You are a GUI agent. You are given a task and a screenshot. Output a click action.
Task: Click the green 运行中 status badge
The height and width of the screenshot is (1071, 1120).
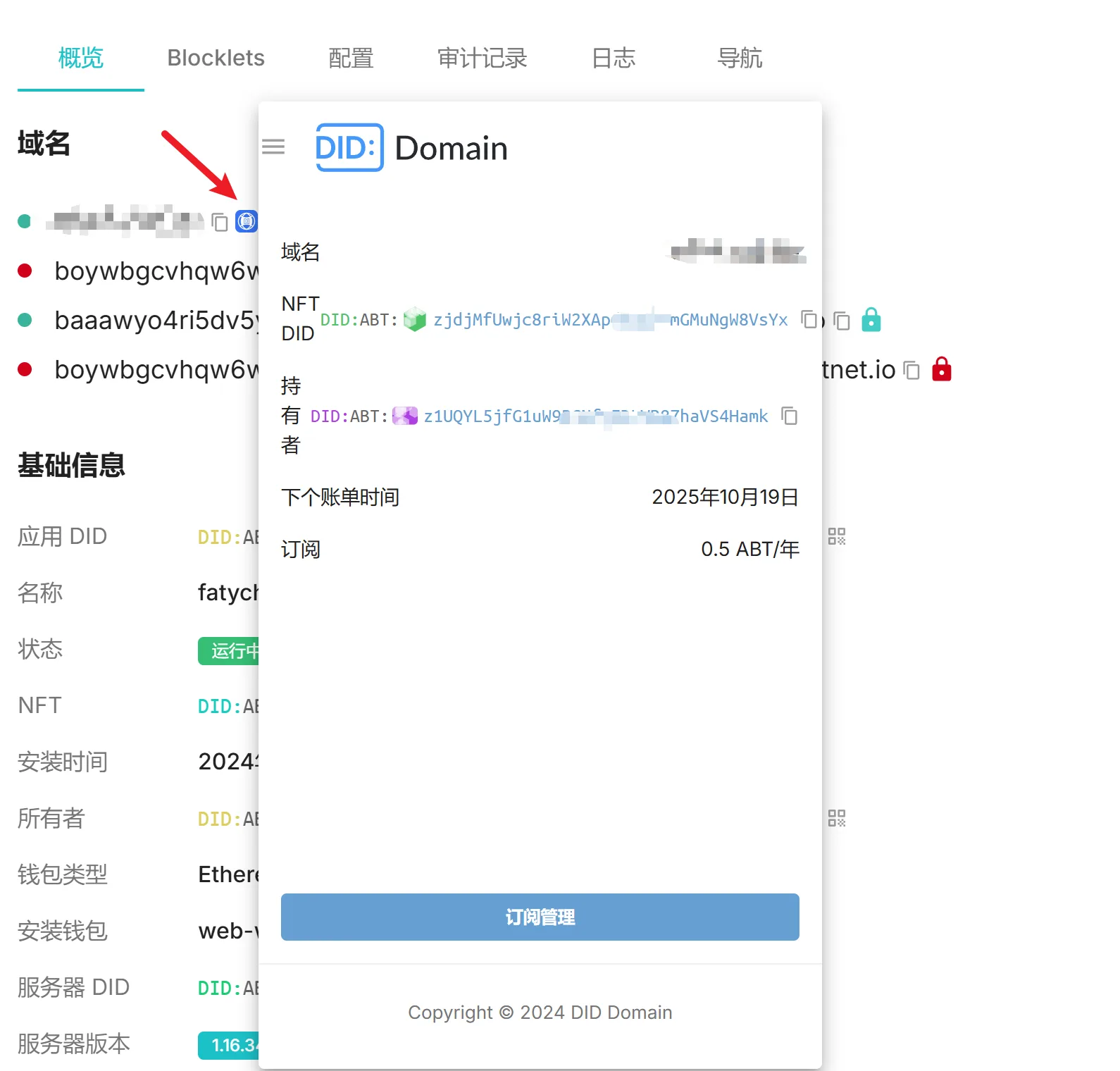coord(228,650)
